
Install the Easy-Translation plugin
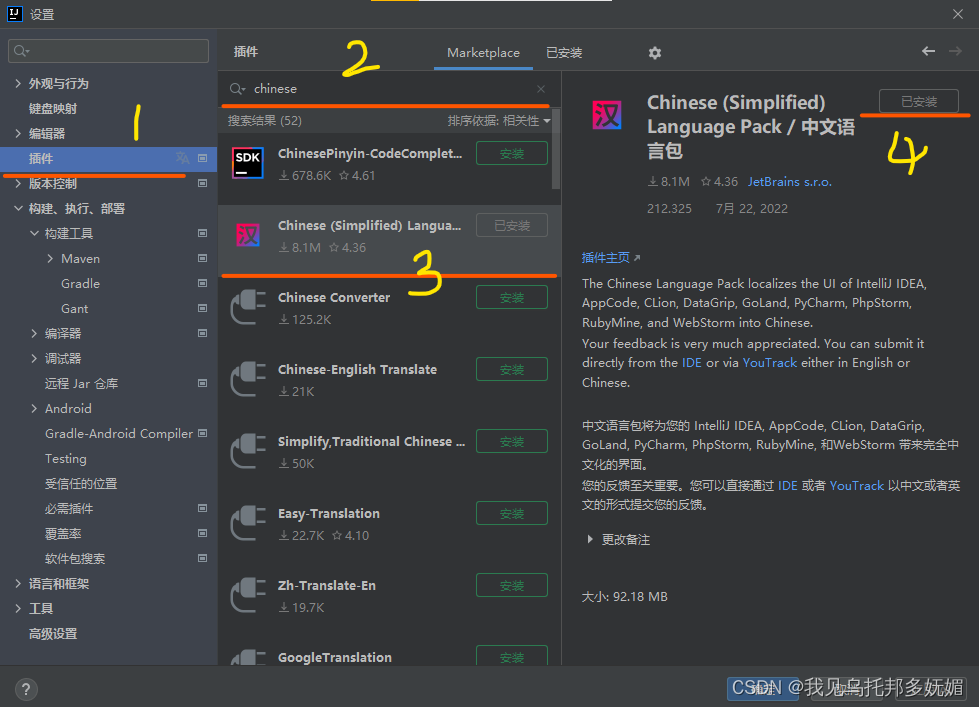512,513
